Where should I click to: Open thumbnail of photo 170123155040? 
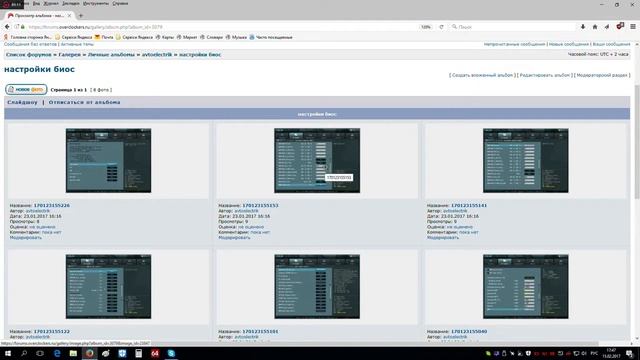[x=526, y=287]
